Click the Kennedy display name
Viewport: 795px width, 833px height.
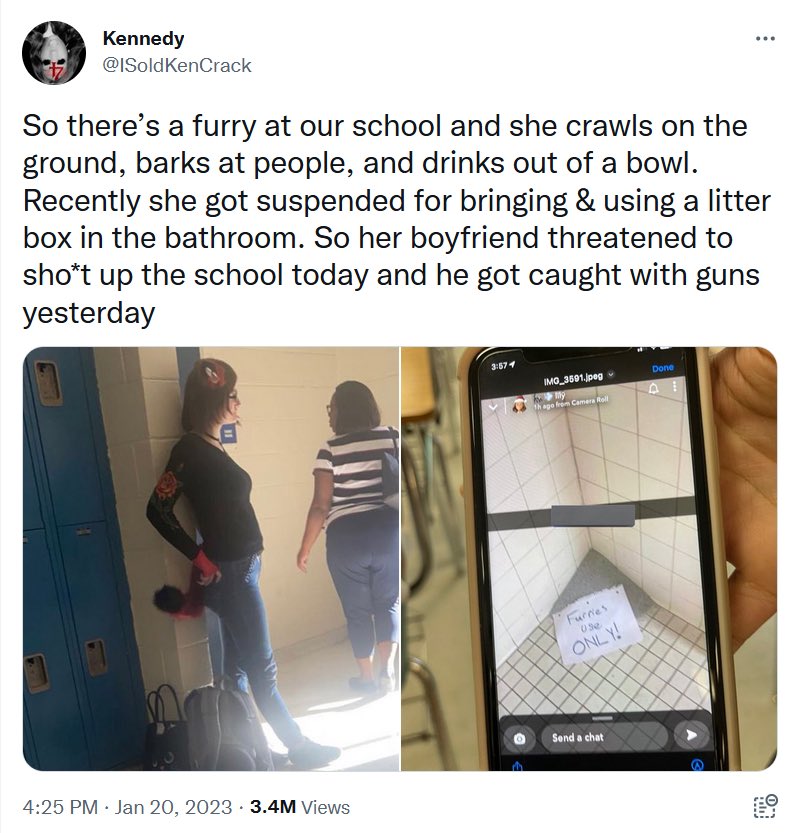[x=143, y=38]
